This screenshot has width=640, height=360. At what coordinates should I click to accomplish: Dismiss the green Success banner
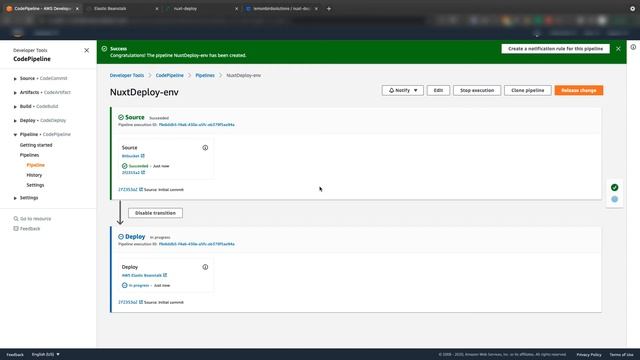[x=618, y=49]
